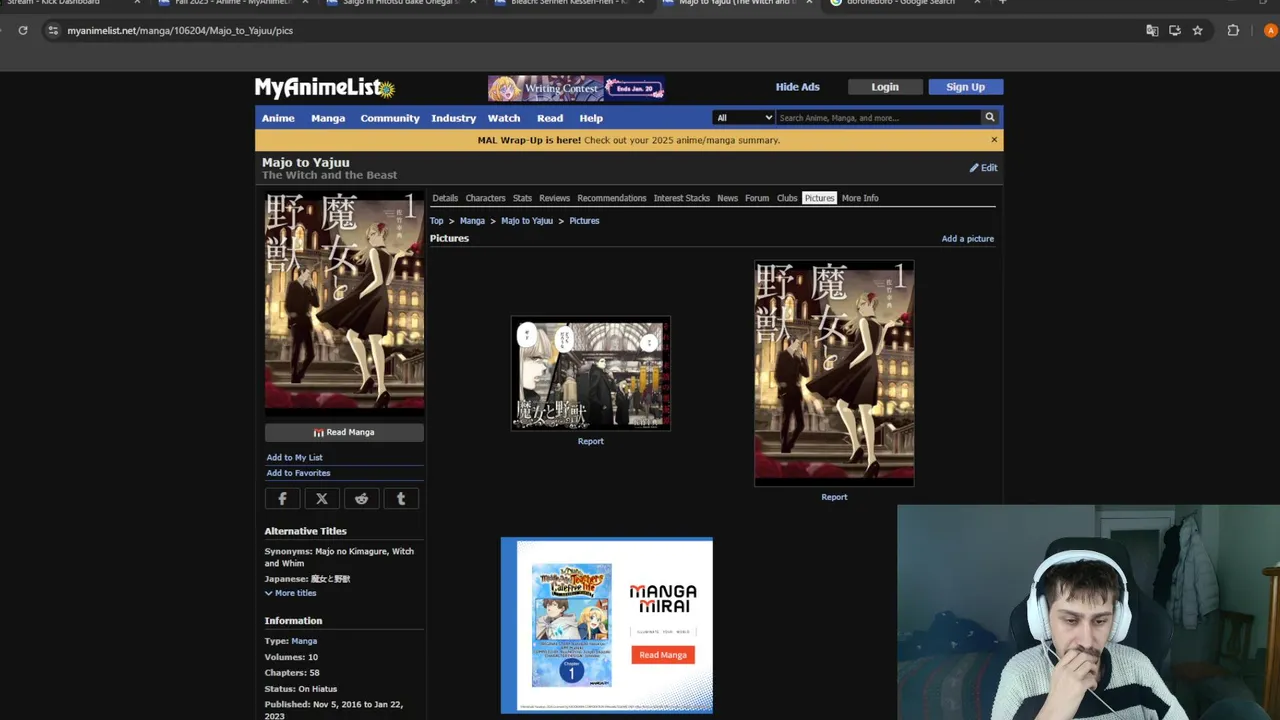
Task: Switch to the Clubs tab
Action: click(x=787, y=198)
